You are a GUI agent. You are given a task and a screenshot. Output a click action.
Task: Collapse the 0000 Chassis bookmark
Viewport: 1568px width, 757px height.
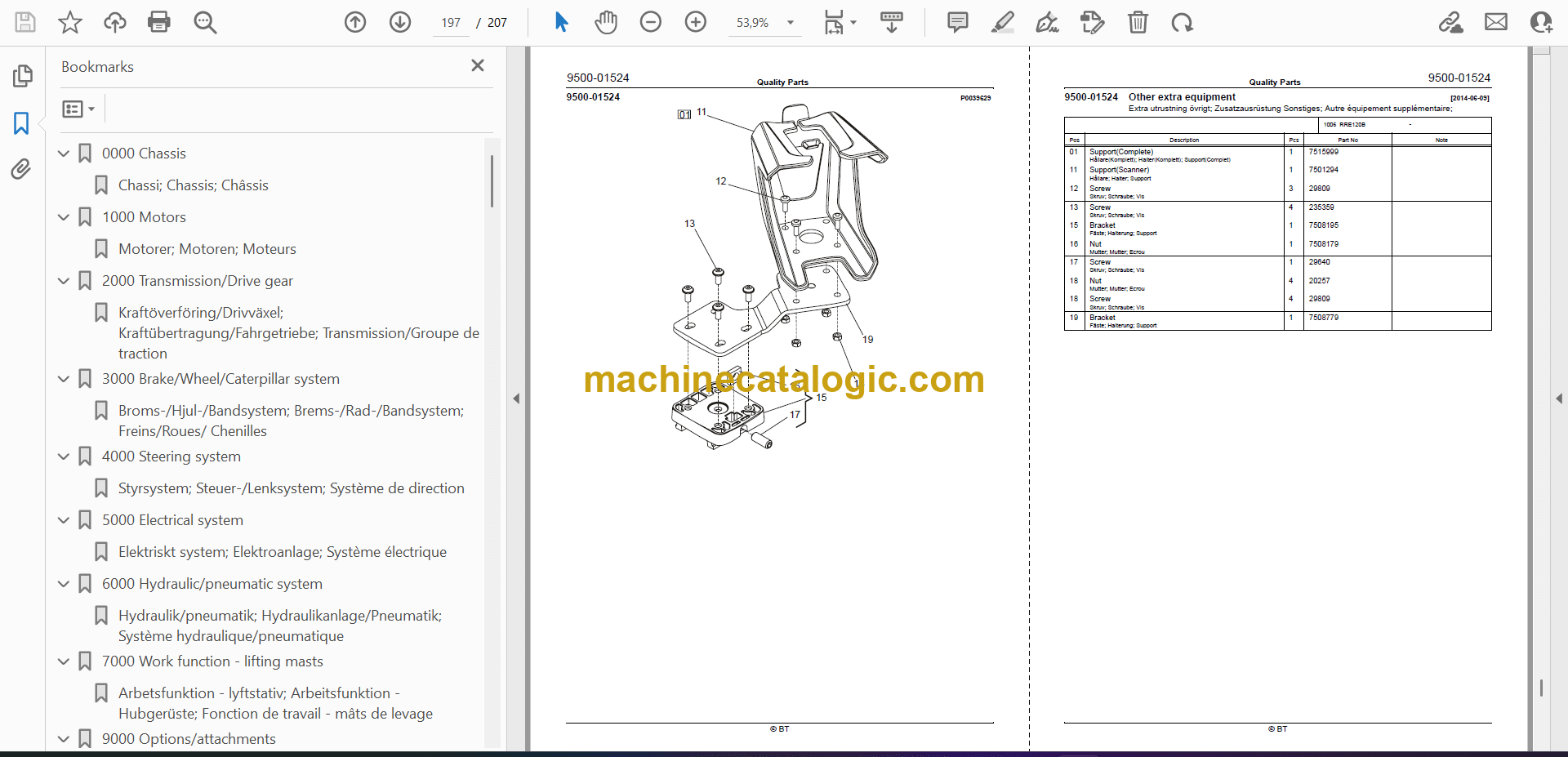64,154
